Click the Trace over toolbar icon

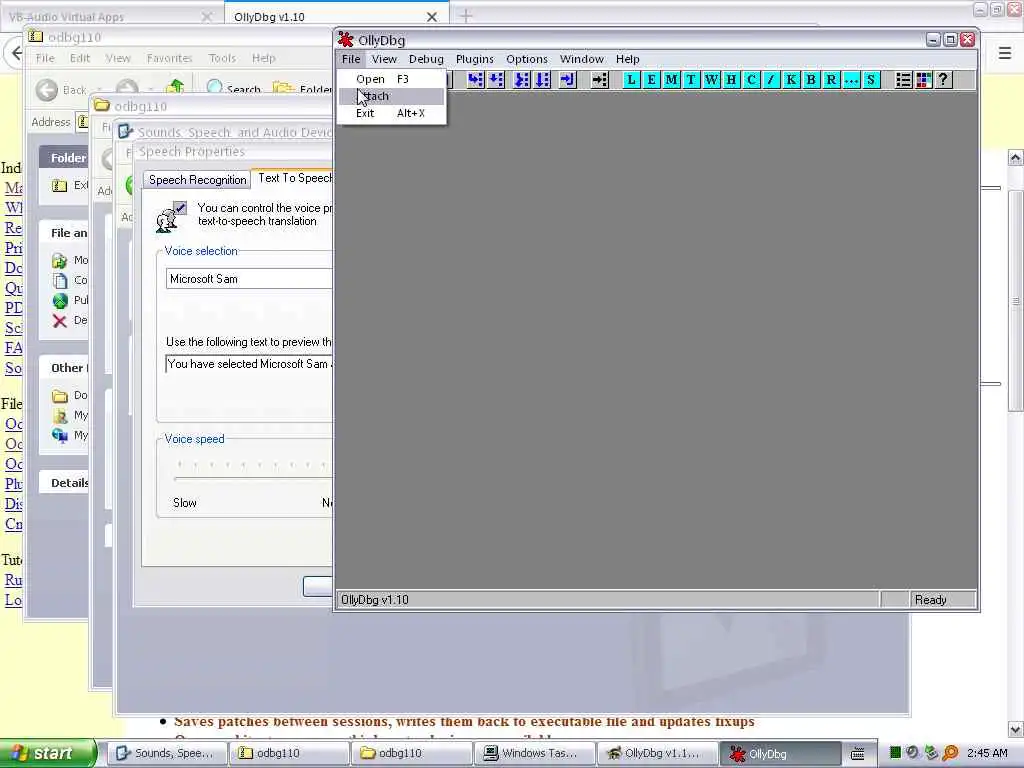coord(543,80)
